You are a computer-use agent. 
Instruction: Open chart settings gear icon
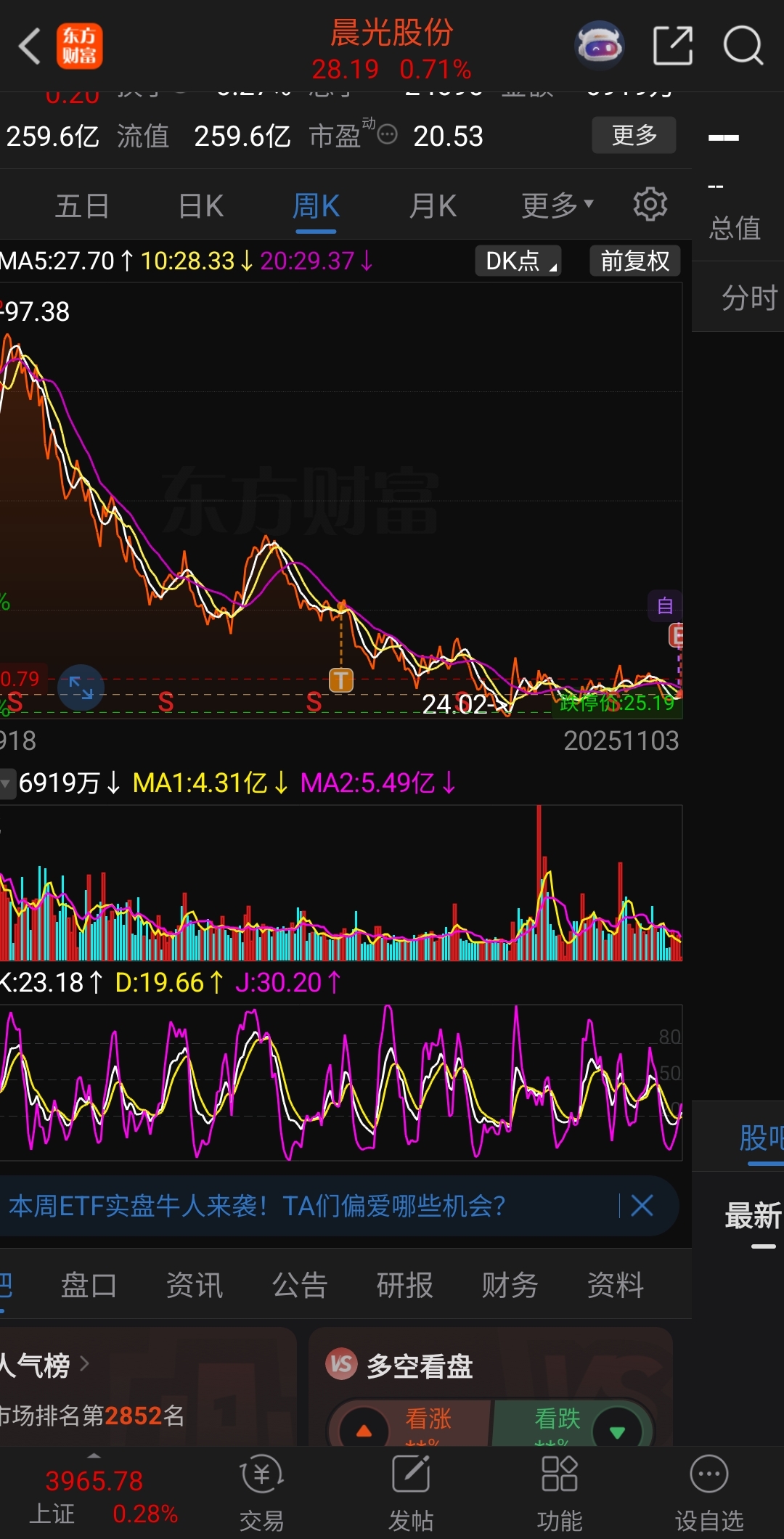(x=650, y=205)
